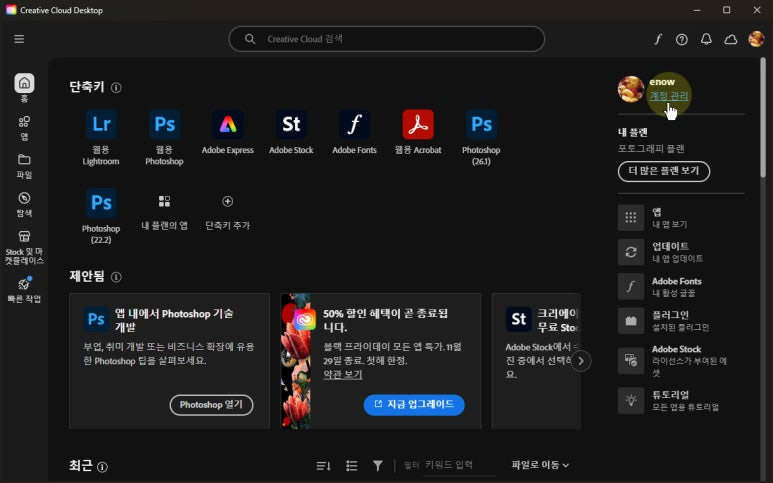773x483 pixels.
Task: Open cloud sync status icon
Action: (731, 39)
